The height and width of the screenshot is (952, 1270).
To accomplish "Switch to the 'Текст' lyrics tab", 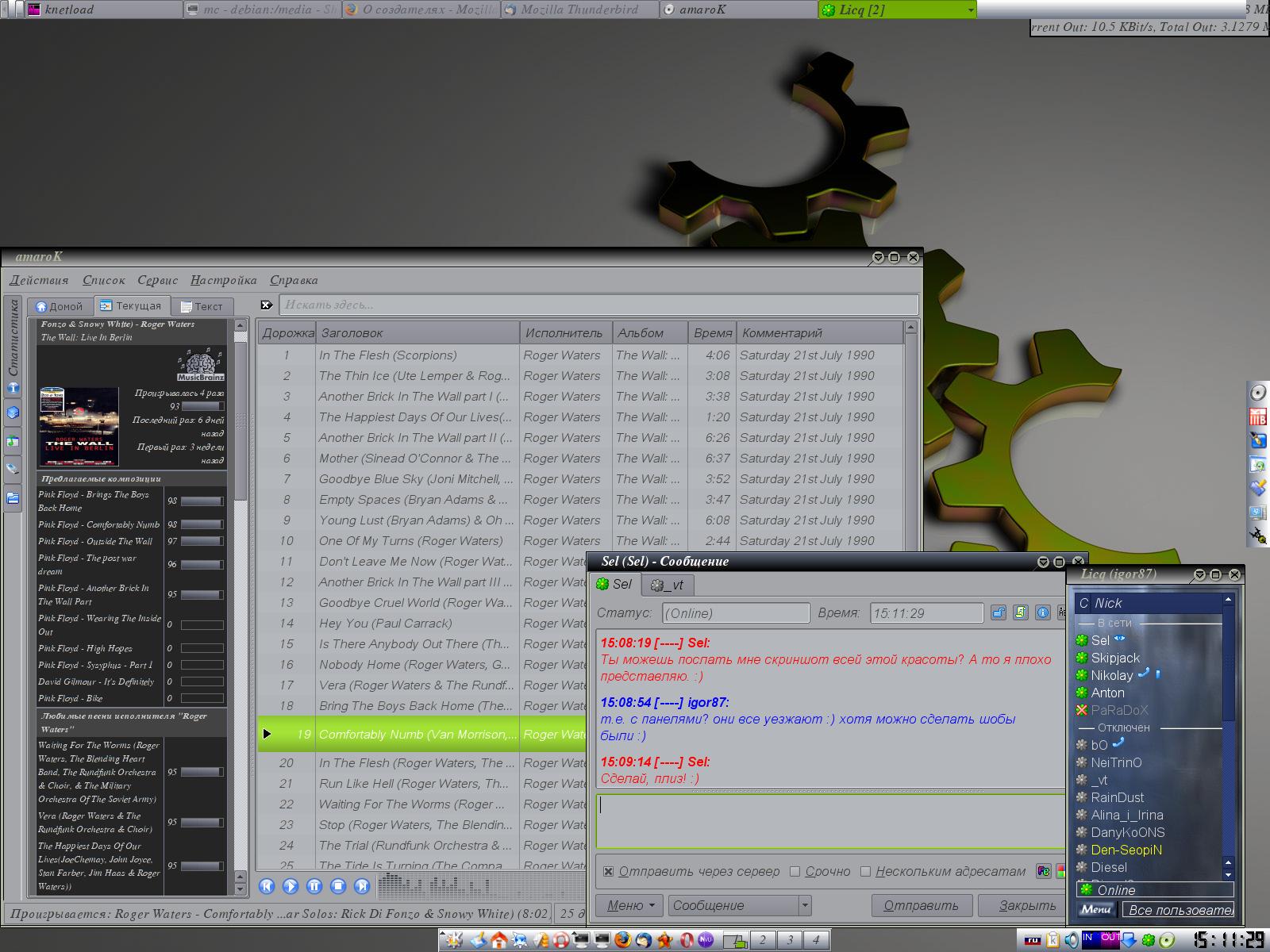I will pos(201,306).
